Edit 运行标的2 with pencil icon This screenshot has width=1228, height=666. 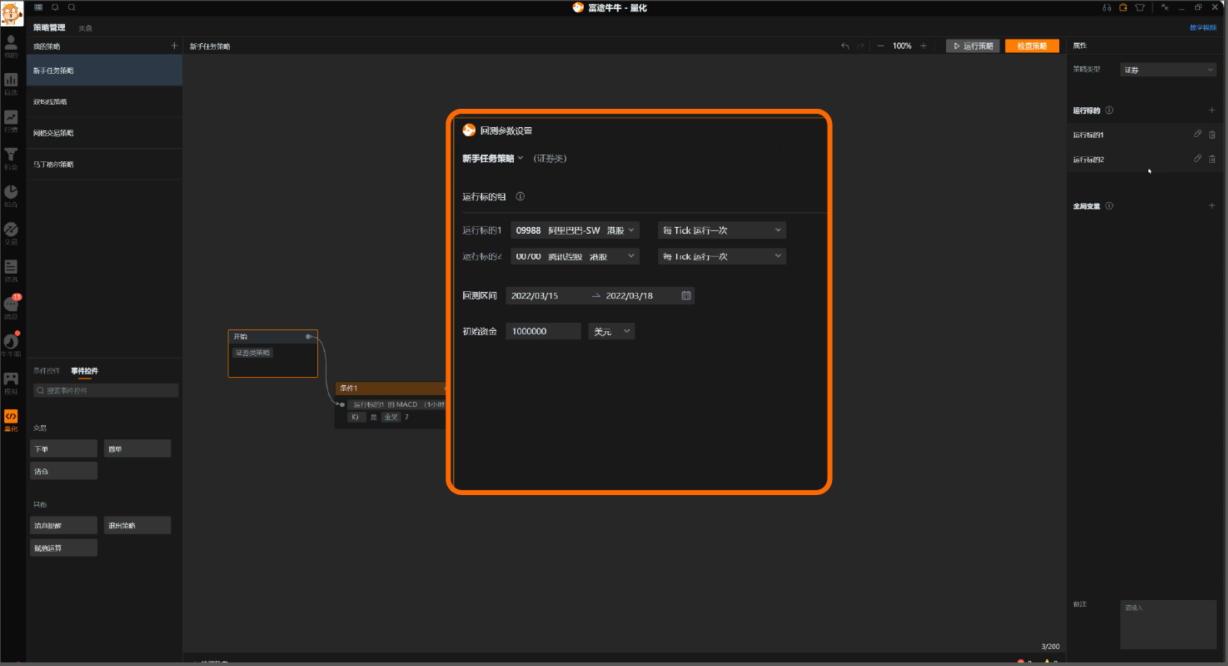[1198, 158]
